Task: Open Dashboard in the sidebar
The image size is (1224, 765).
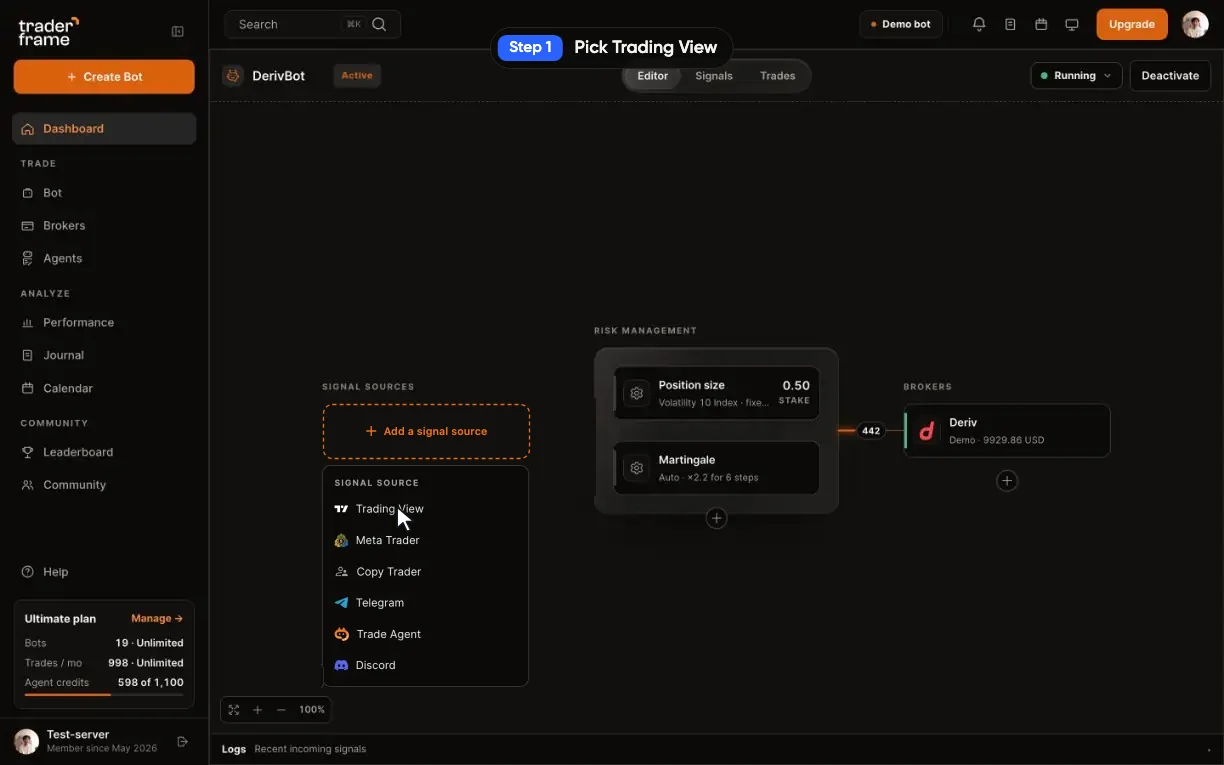Action: click(x=104, y=129)
